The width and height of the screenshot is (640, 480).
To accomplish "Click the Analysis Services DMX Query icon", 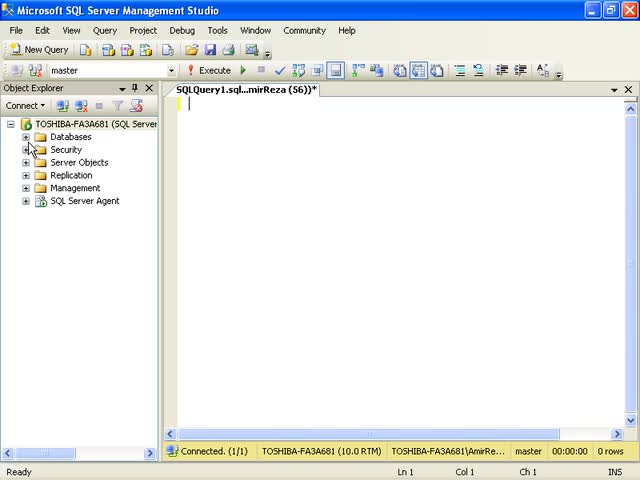I will 127,50.
